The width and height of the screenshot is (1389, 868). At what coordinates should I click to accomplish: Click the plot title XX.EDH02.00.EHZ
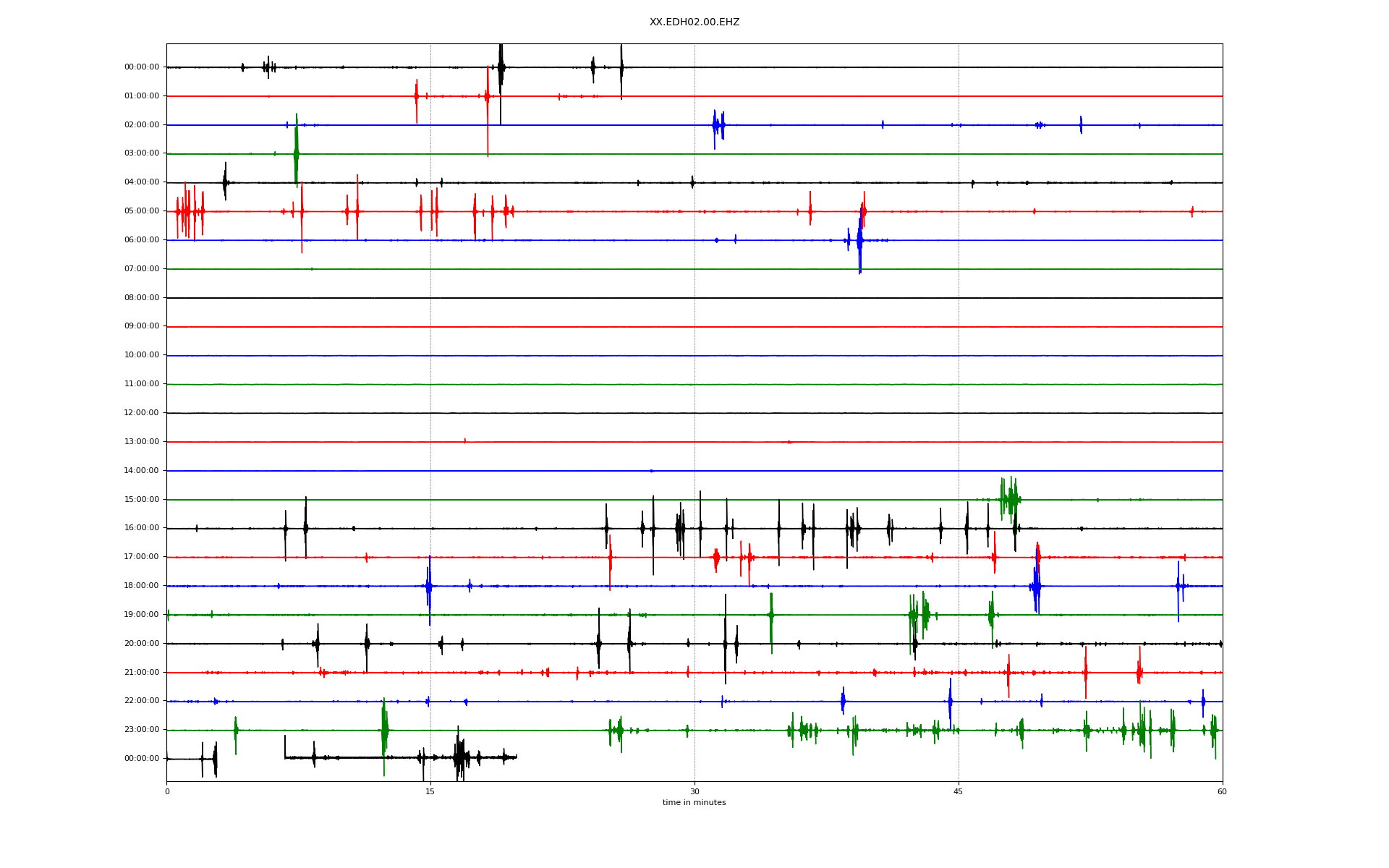[694, 22]
